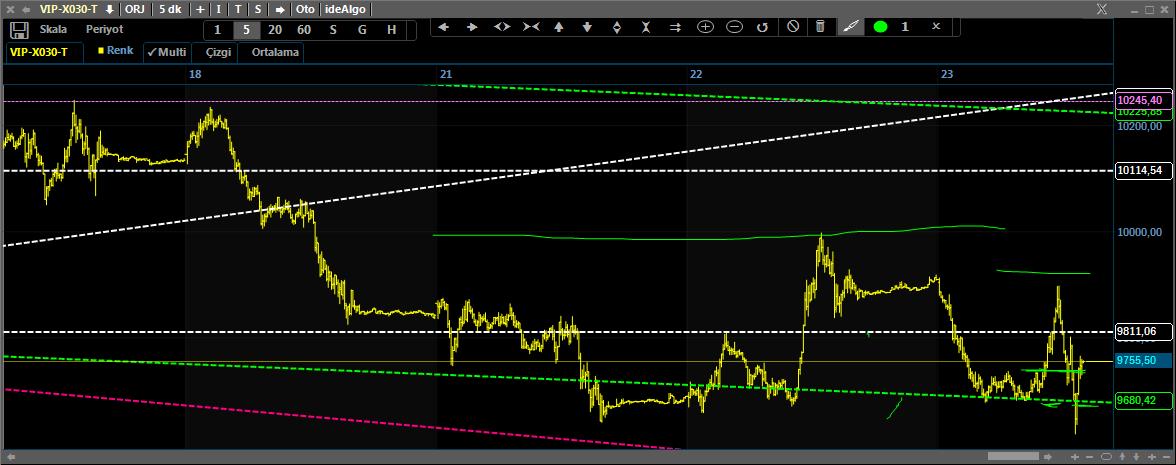Click the save floppy disk icon
Image resolution: width=1176 pixels, height=465 pixels.
pyautogui.click(x=17, y=30)
